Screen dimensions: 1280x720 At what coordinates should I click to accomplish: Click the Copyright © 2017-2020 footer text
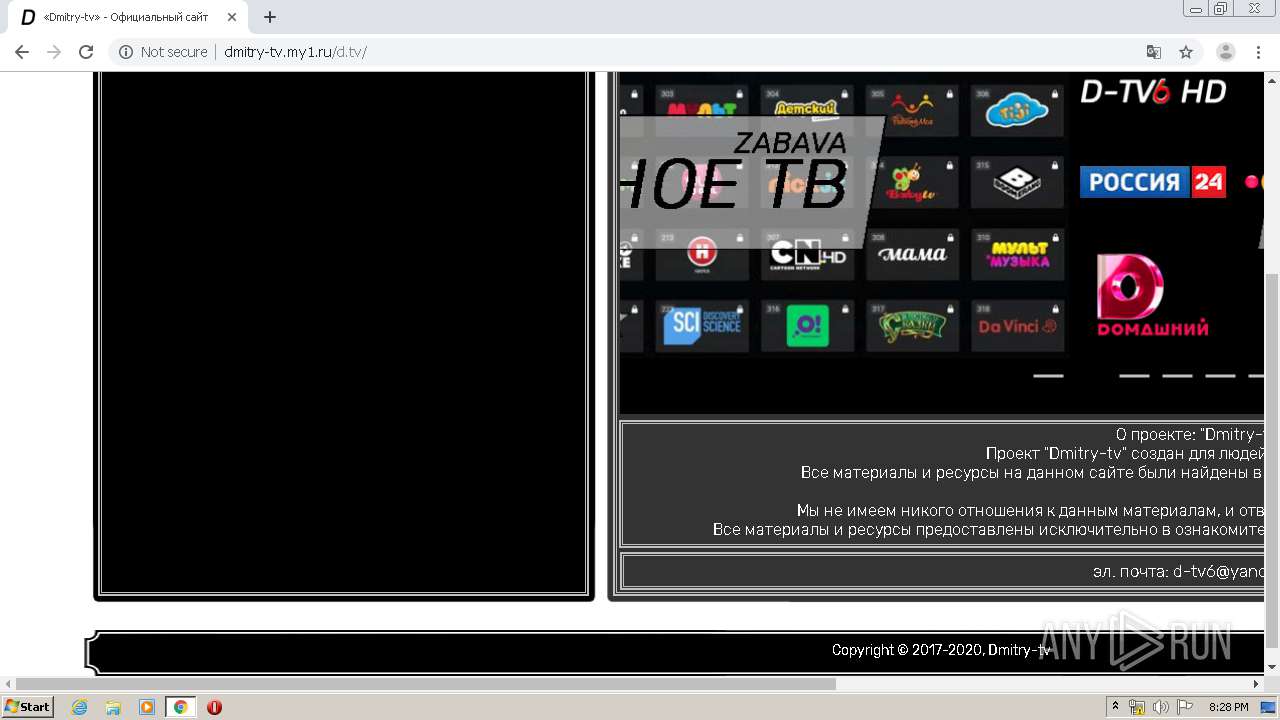pyautogui.click(x=941, y=650)
